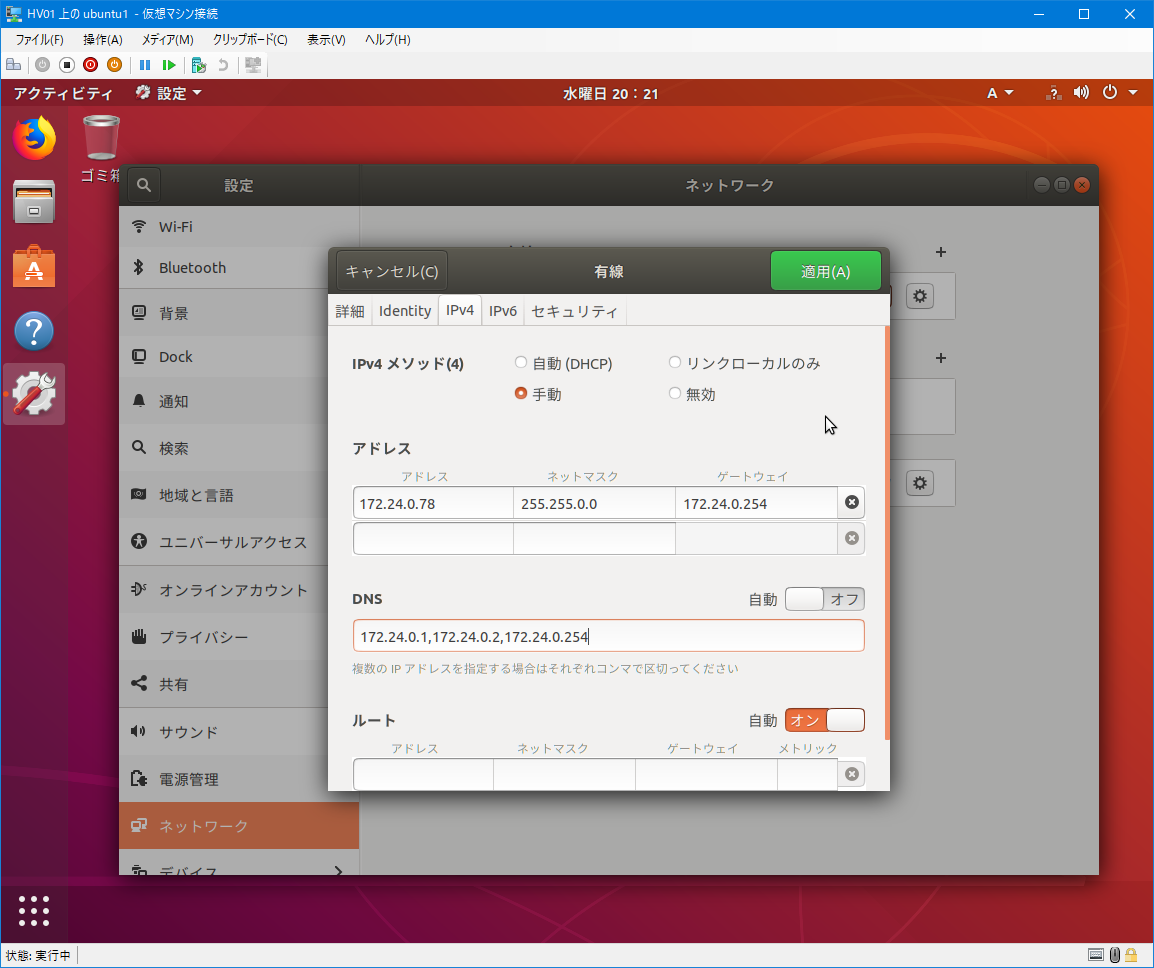The width and height of the screenshot is (1154, 968).
Task: Toggle the DNS 自動 switch
Action: click(824, 599)
